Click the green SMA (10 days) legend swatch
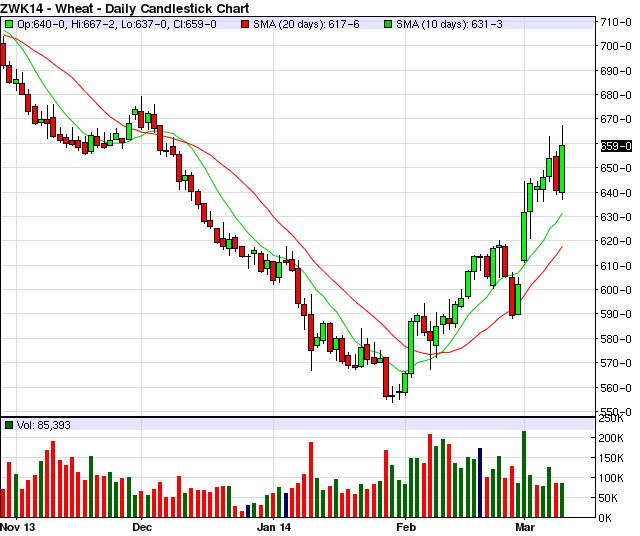This screenshot has width=640, height=536. click(x=388, y=24)
